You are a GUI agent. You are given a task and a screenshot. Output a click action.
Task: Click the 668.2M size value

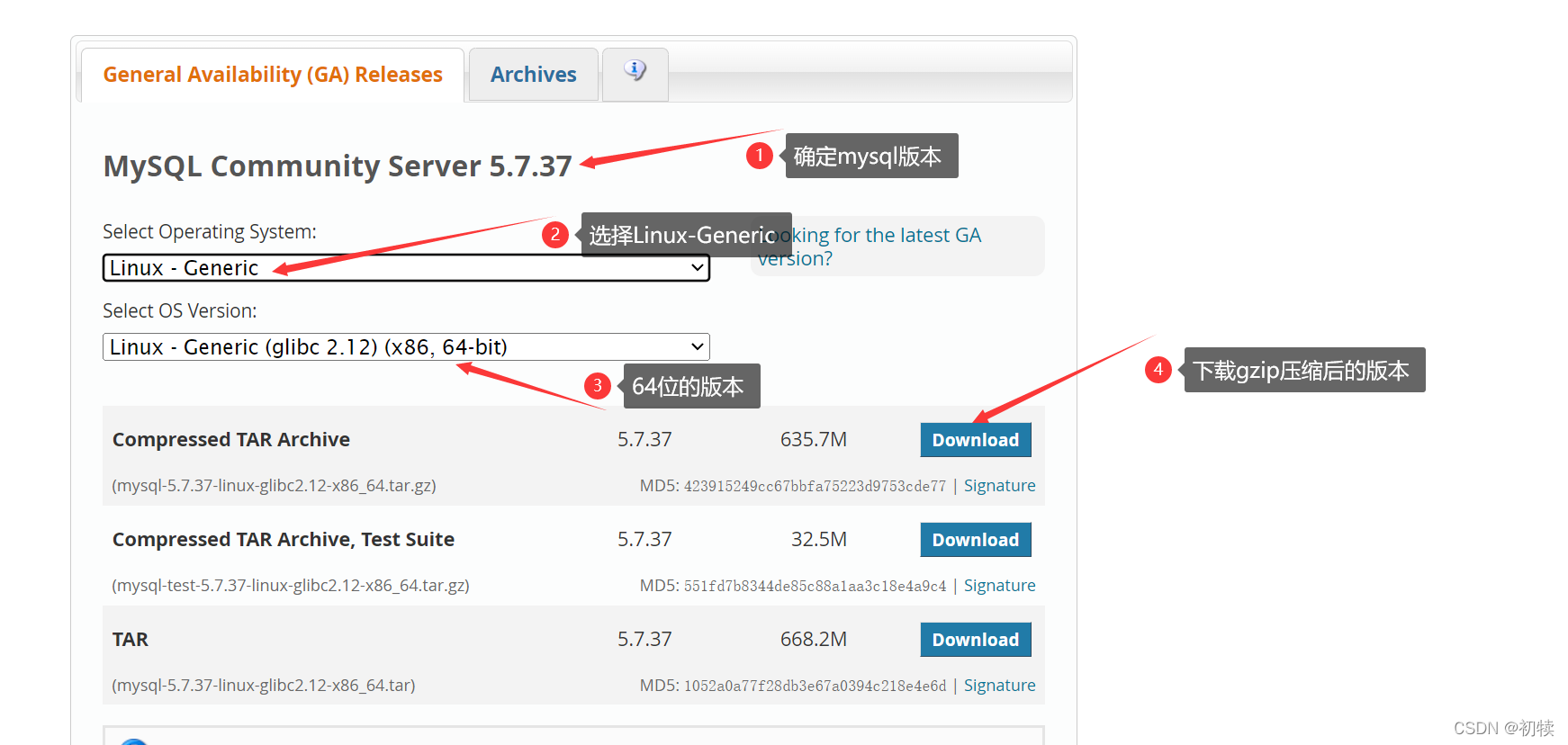click(x=814, y=640)
